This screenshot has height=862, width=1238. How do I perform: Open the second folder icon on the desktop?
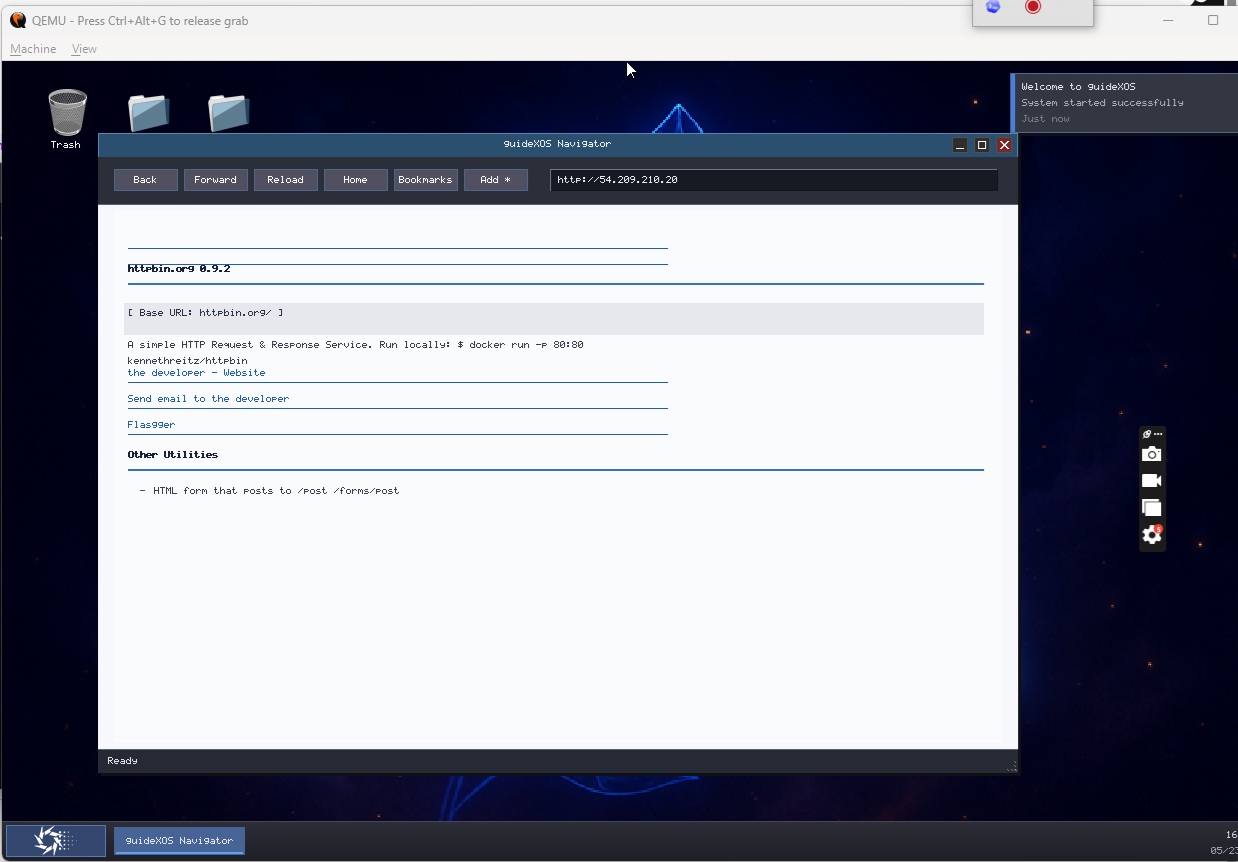(x=229, y=113)
